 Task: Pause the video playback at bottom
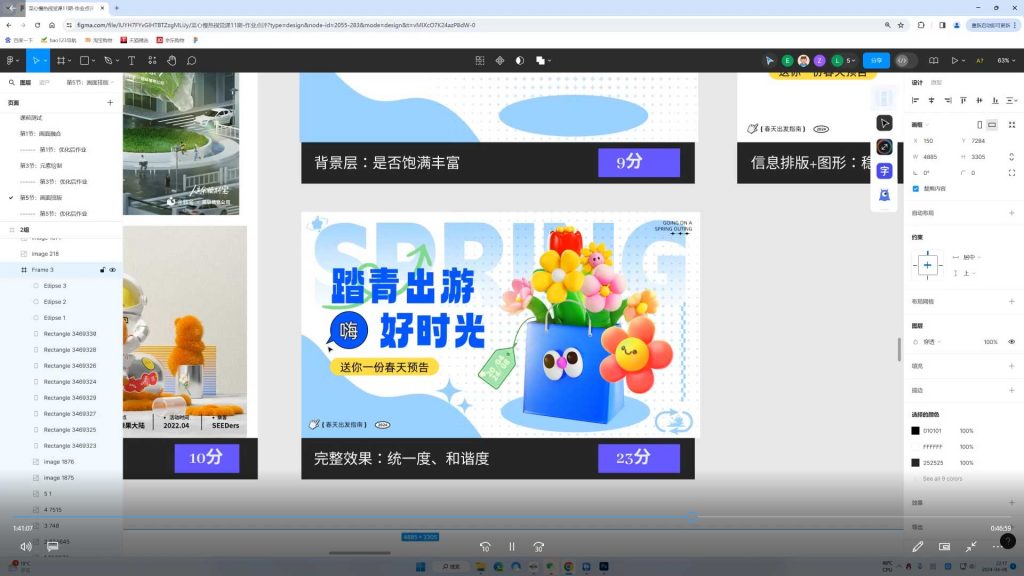(x=511, y=546)
